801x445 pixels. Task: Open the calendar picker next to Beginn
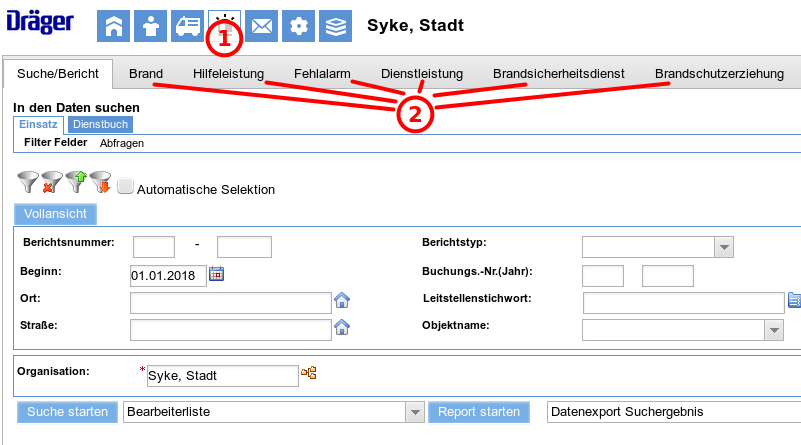216,274
